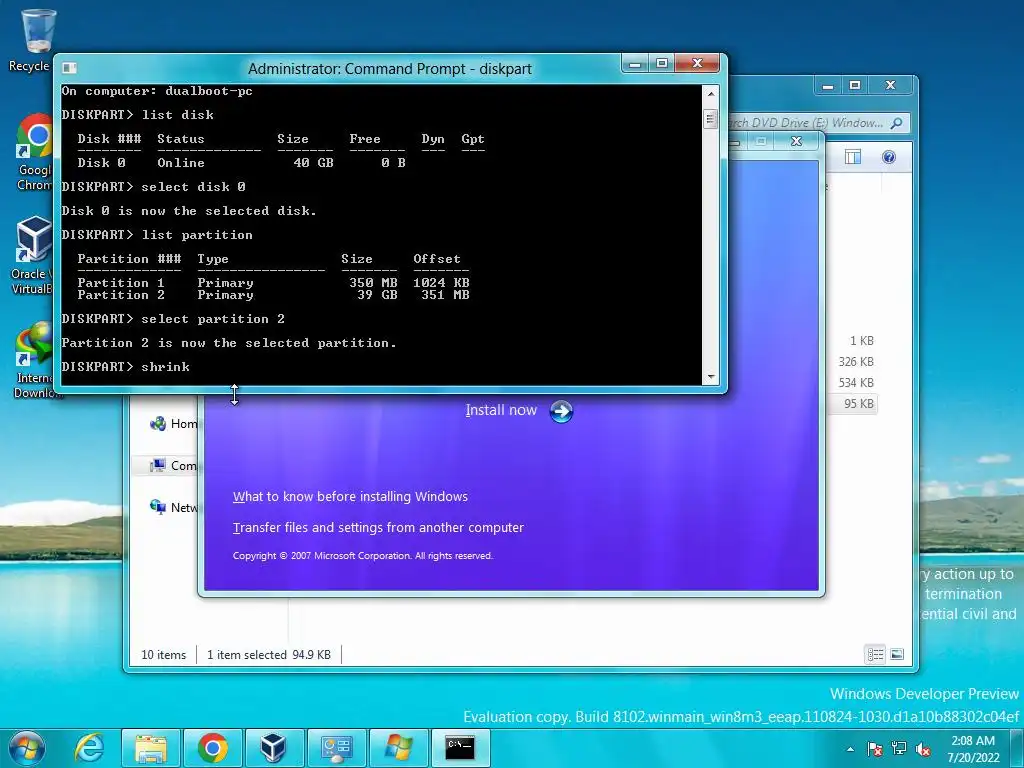This screenshot has height=768, width=1024.
Task: Open the Start menu orb
Action: [26, 748]
